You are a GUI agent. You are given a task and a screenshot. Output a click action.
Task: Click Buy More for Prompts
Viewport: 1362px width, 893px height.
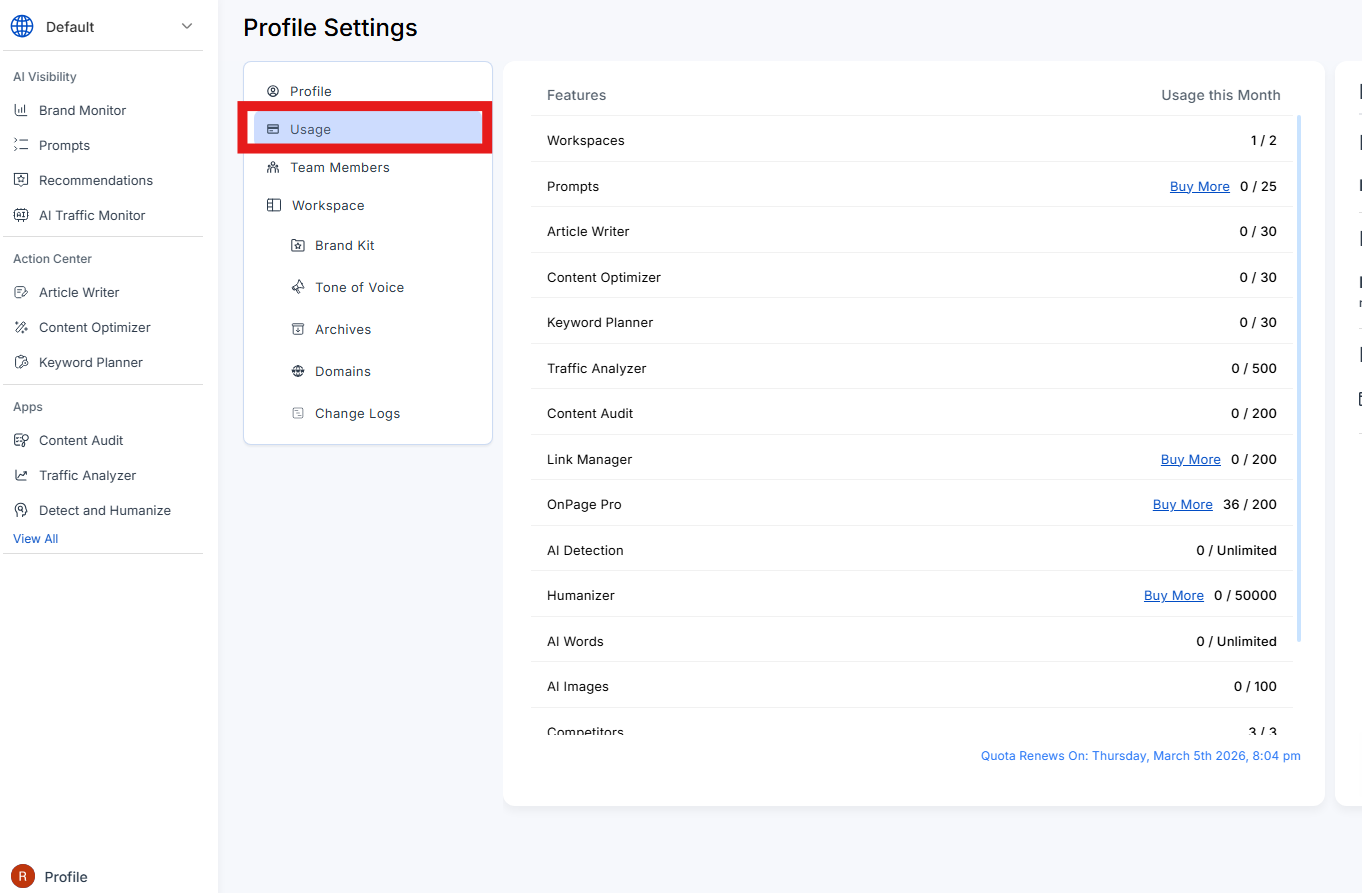[1199, 187]
